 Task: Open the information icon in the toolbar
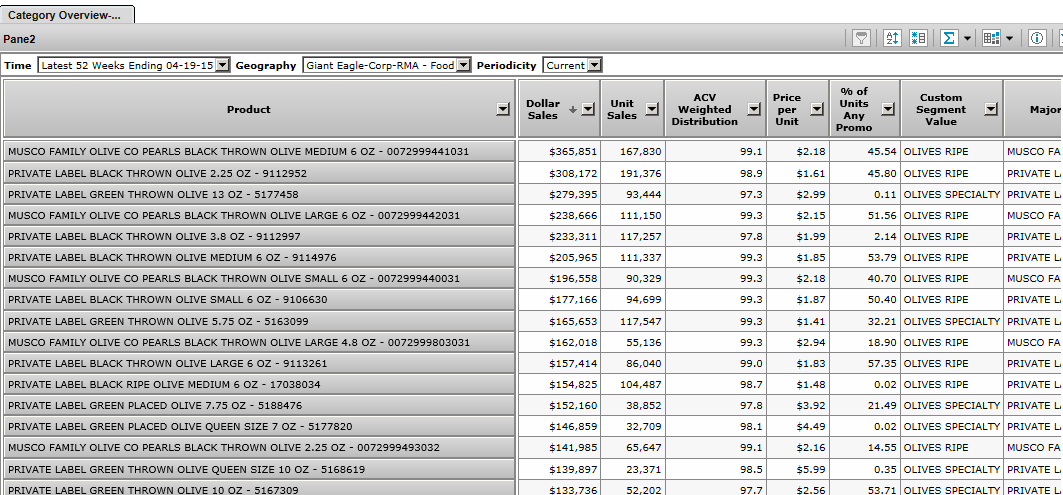(x=1037, y=38)
